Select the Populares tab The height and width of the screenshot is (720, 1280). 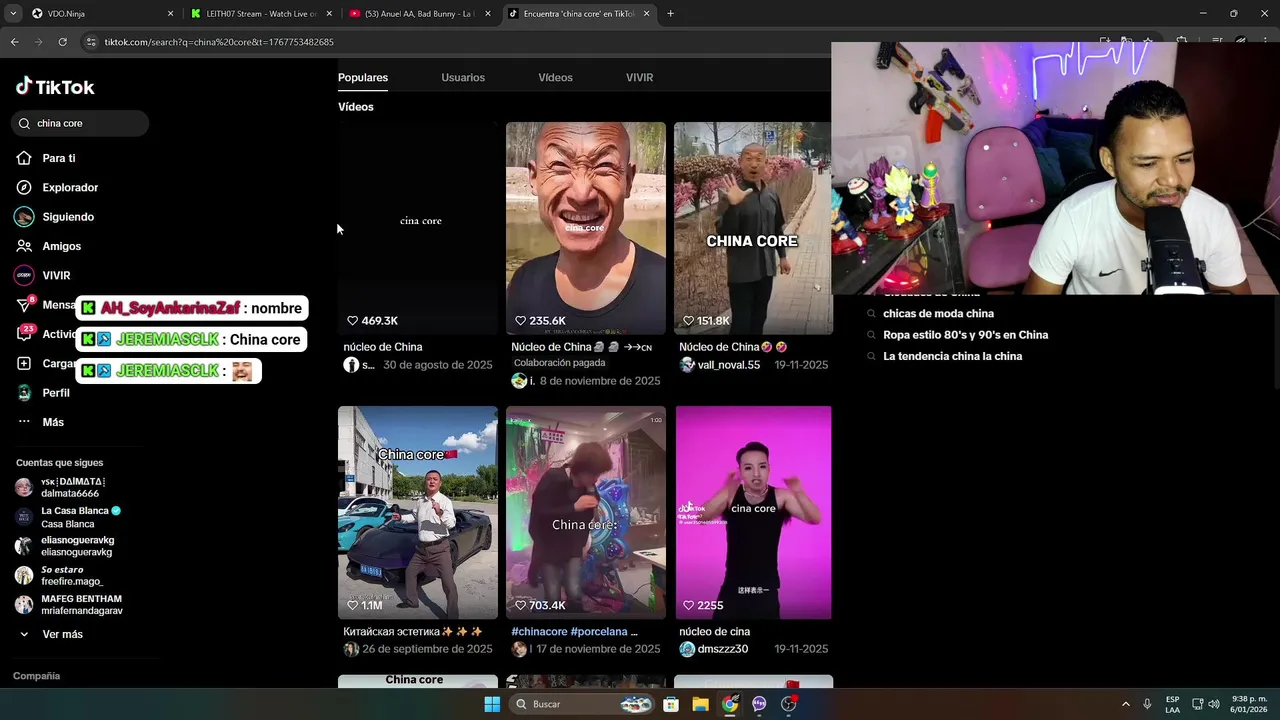(x=363, y=77)
